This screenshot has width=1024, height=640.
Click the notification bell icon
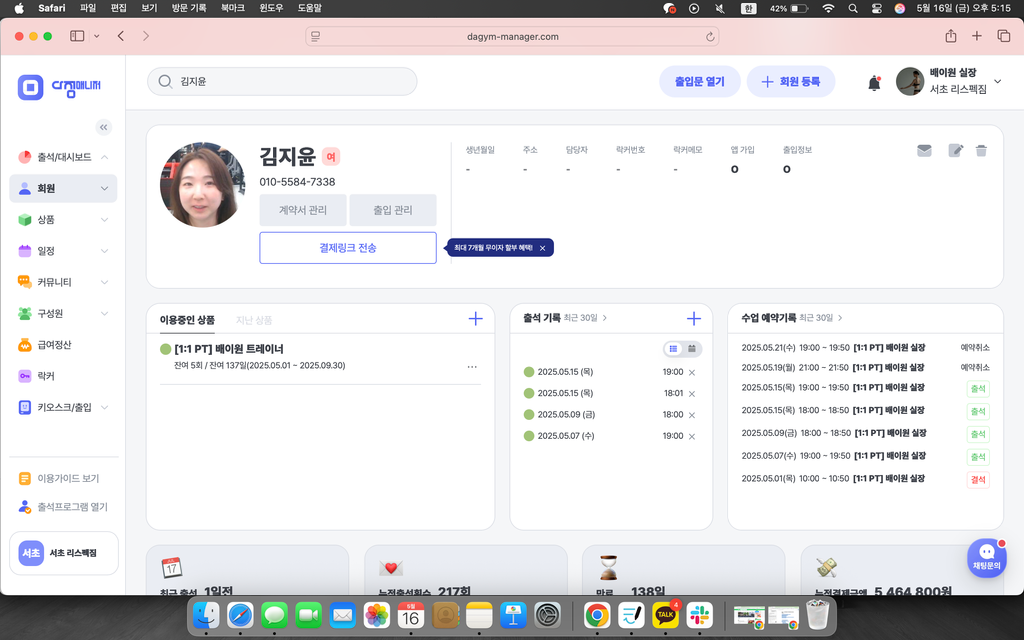click(874, 83)
